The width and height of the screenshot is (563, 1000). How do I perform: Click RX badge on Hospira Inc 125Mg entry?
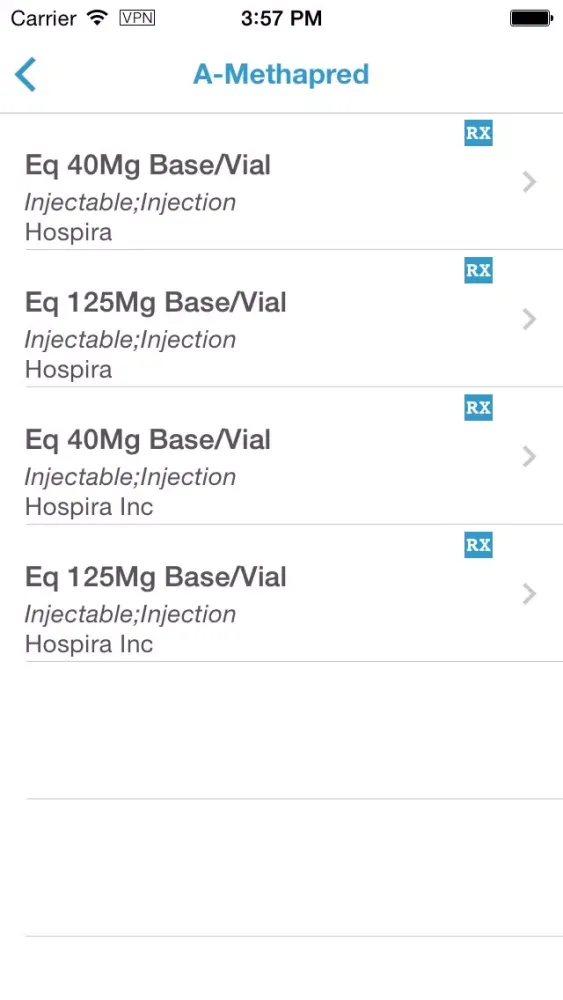point(478,545)
